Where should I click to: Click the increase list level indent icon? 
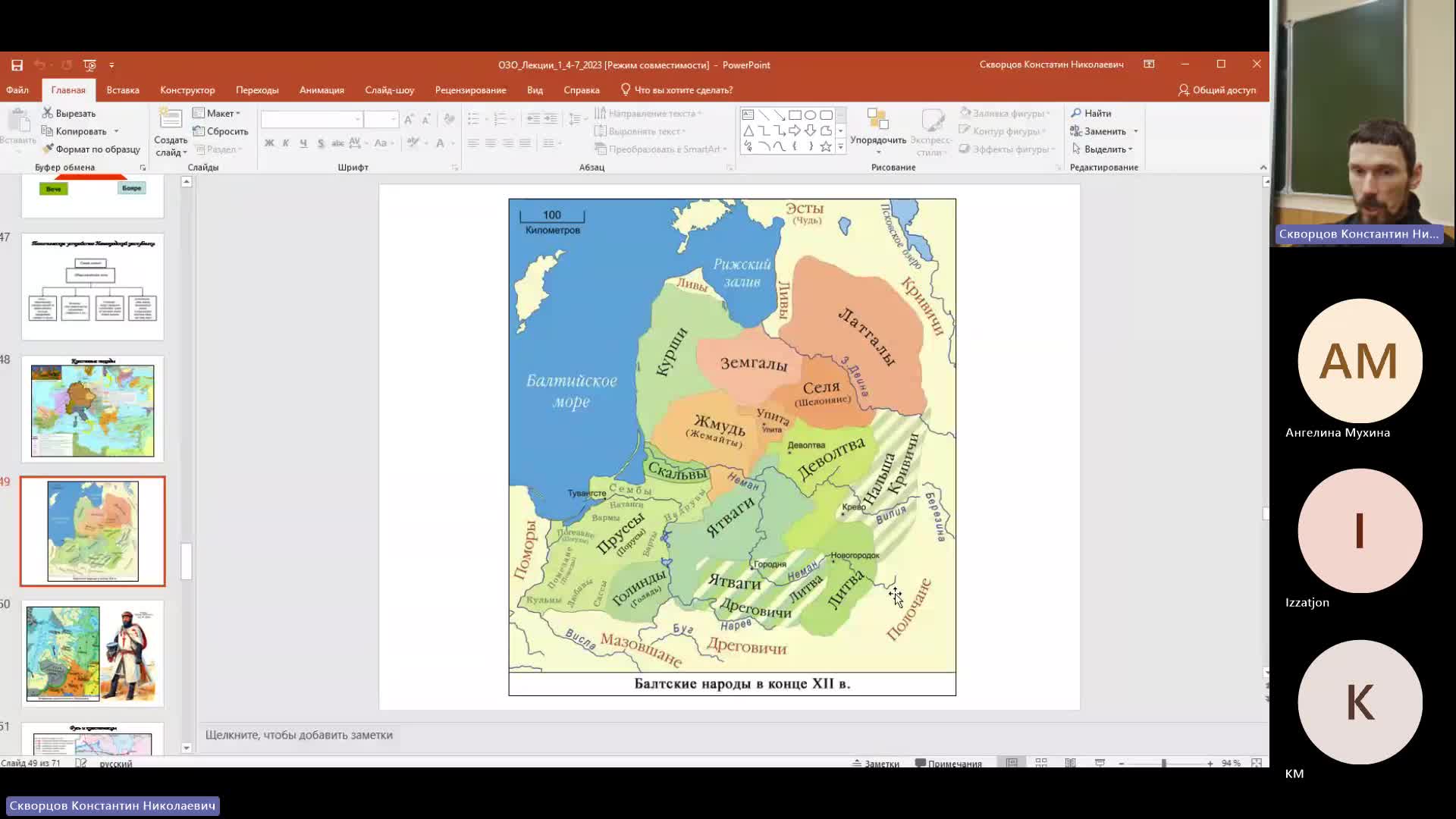[551, 119]
